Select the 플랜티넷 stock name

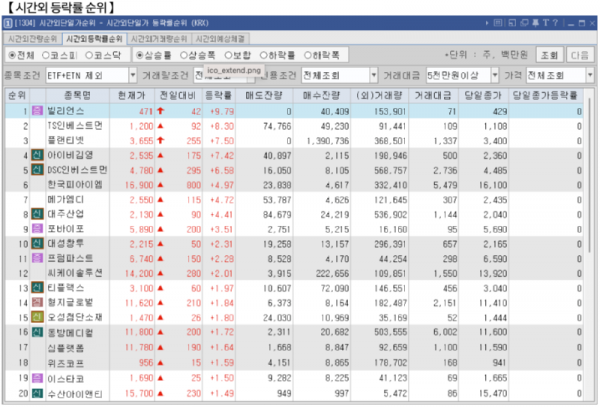[x=65, y=140]
